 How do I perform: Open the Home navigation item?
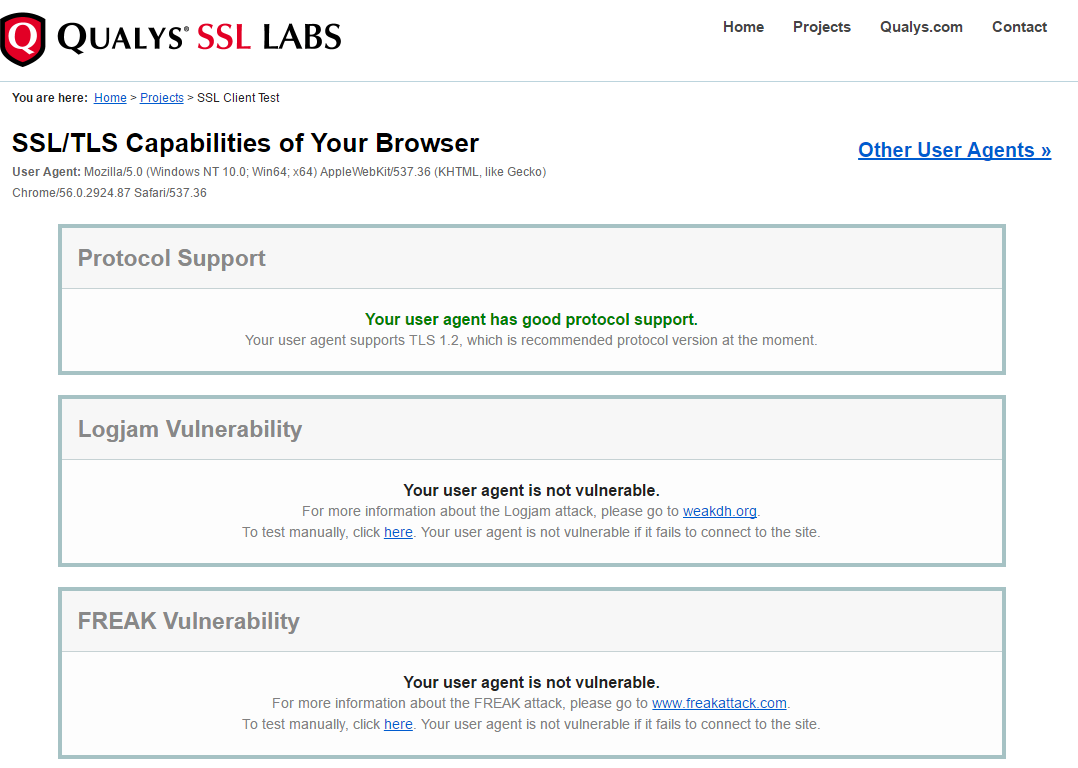pos(743,27)
